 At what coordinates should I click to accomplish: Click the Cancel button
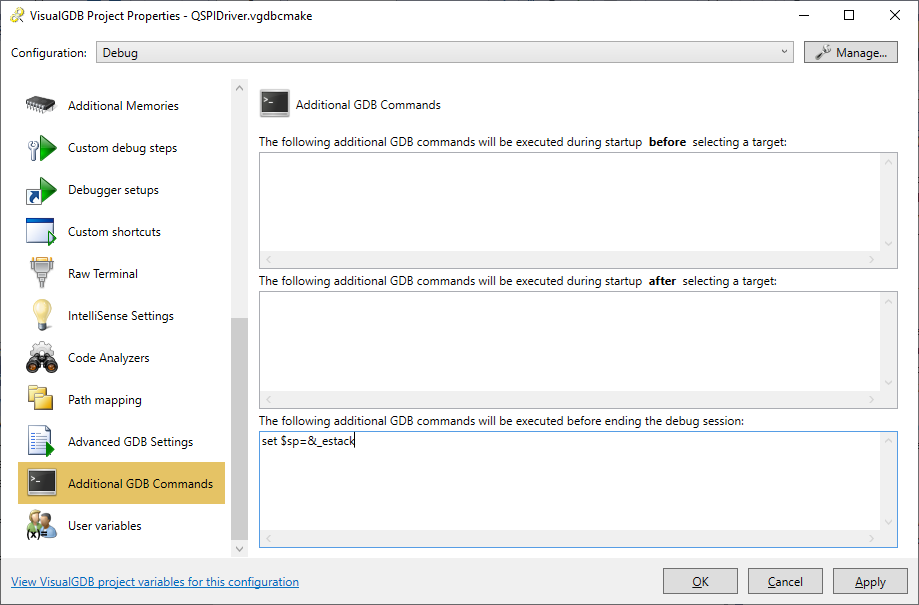click(x=785, y=582)
